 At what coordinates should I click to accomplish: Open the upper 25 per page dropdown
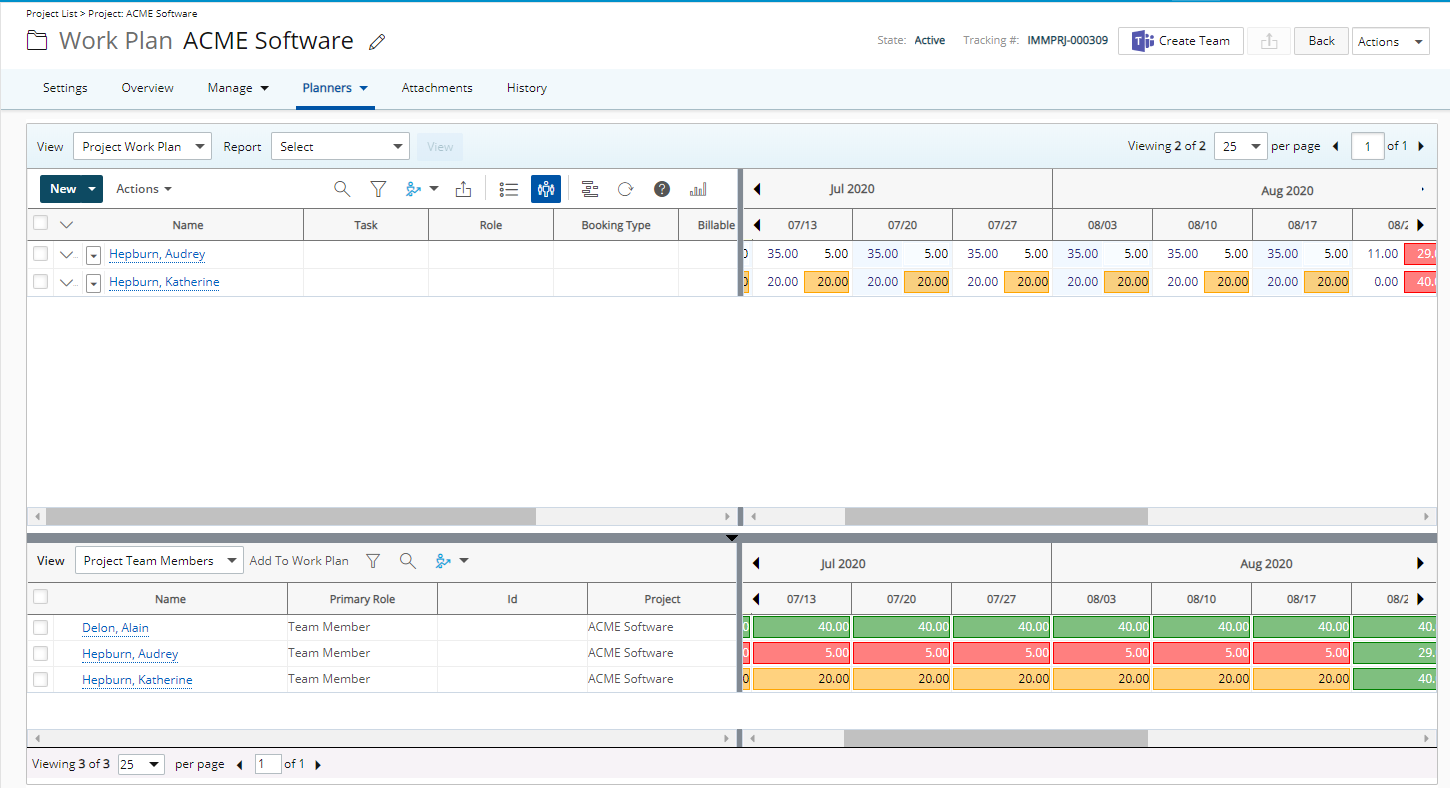click(x=1240, y=146)
